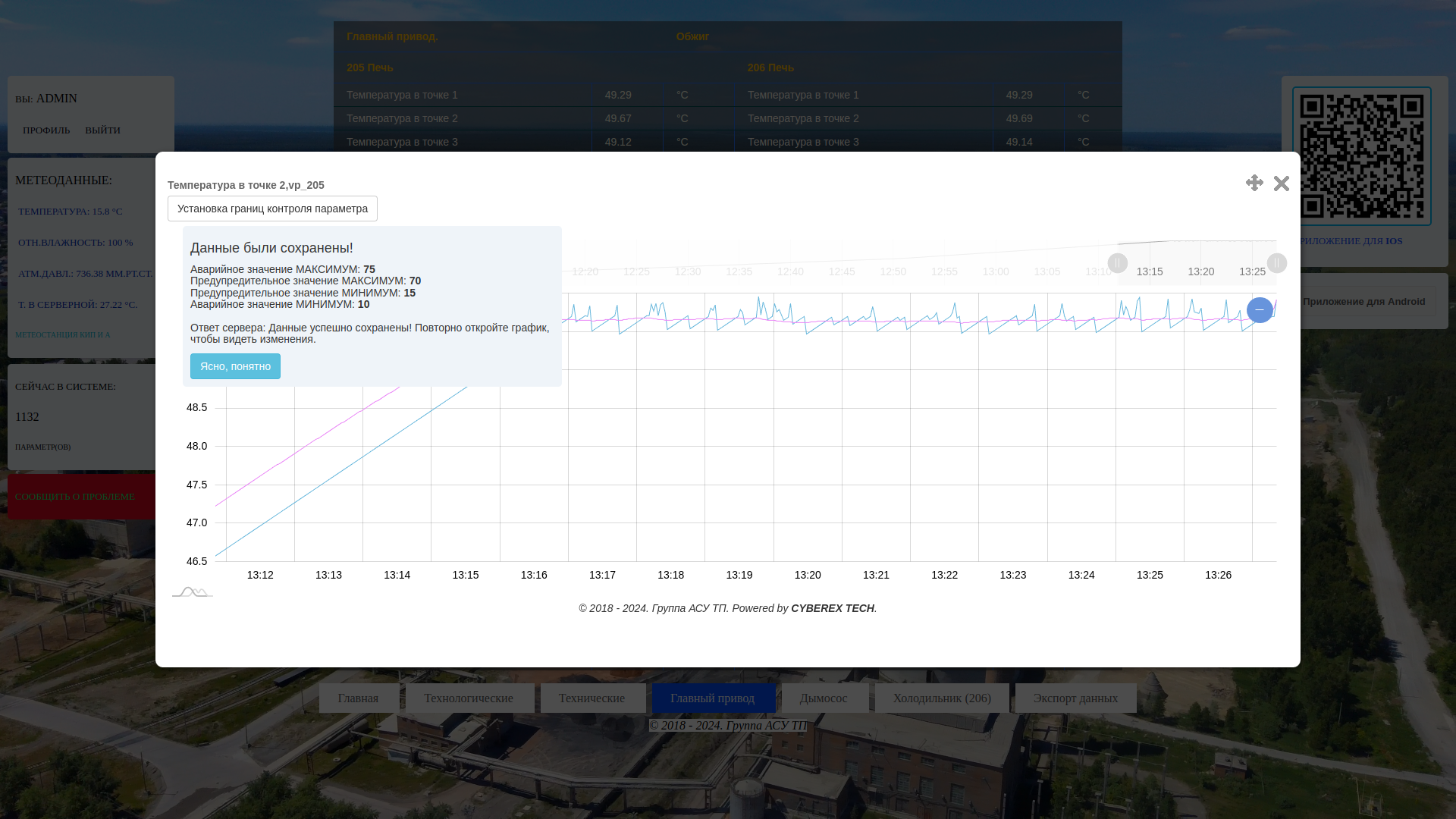The width and height of the screenshot is (1456, 819).
Task: Open the Холодильник (206) tab
Action: pyautogui.click(x=942, y=698)
